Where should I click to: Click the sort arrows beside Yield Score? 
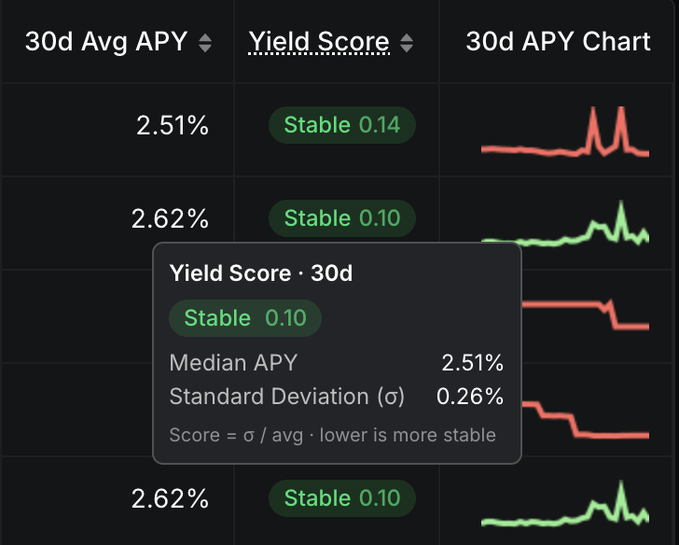(406, 43)
